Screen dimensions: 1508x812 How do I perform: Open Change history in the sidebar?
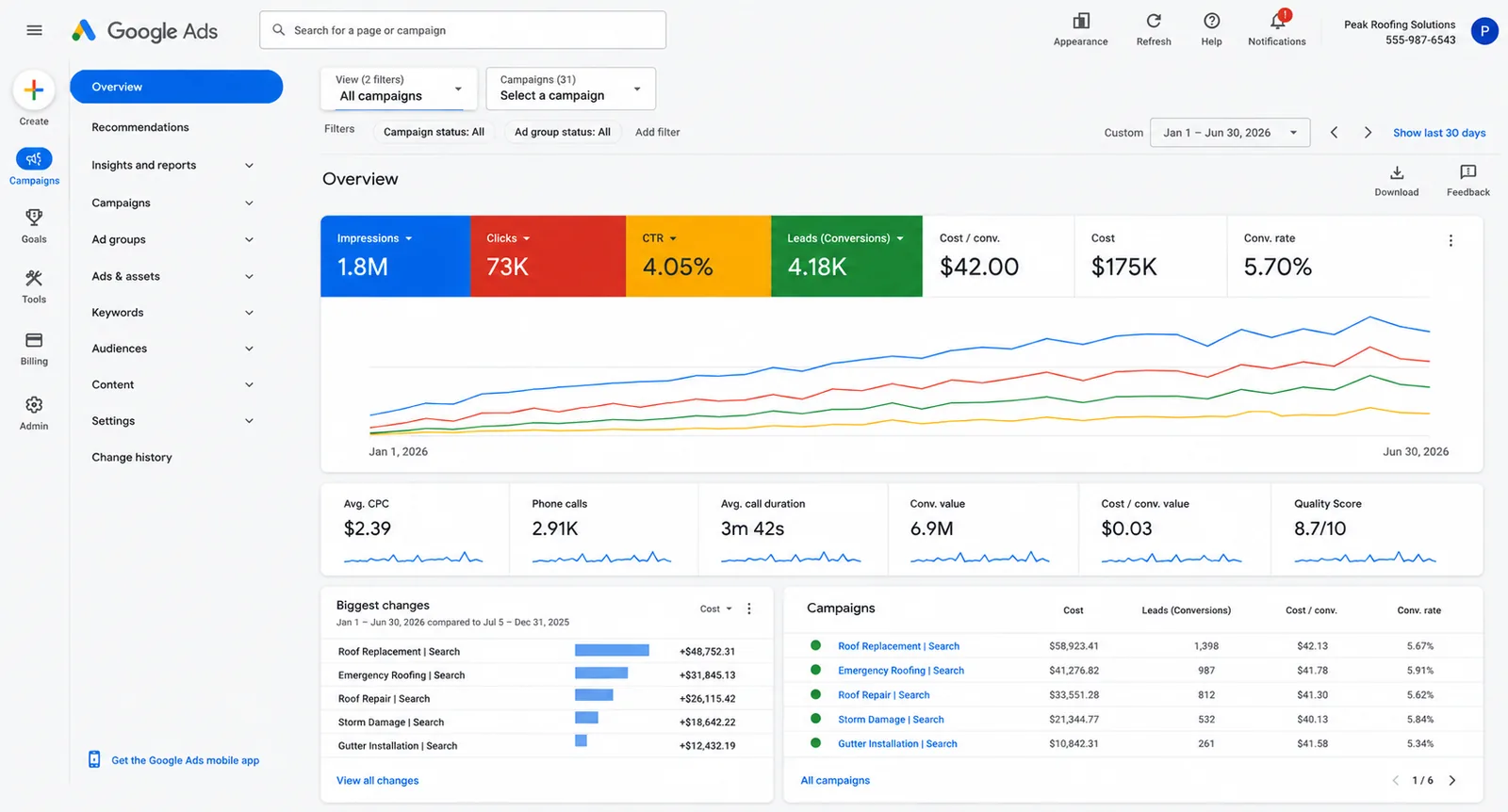132,458
